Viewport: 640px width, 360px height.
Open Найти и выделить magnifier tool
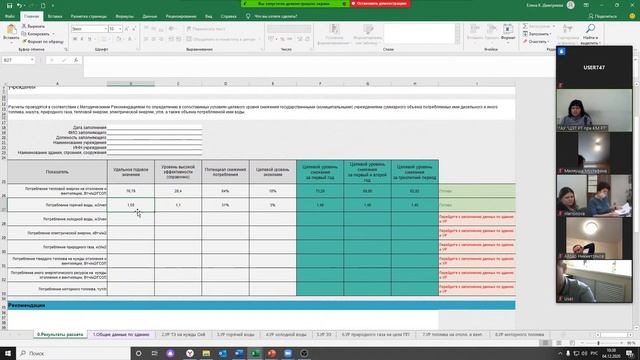tap(590, 33)
